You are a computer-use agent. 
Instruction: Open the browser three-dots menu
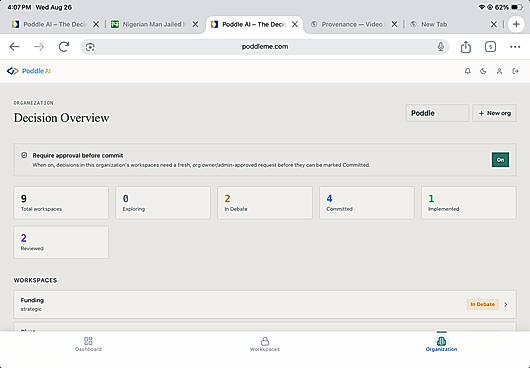[515, 47]
